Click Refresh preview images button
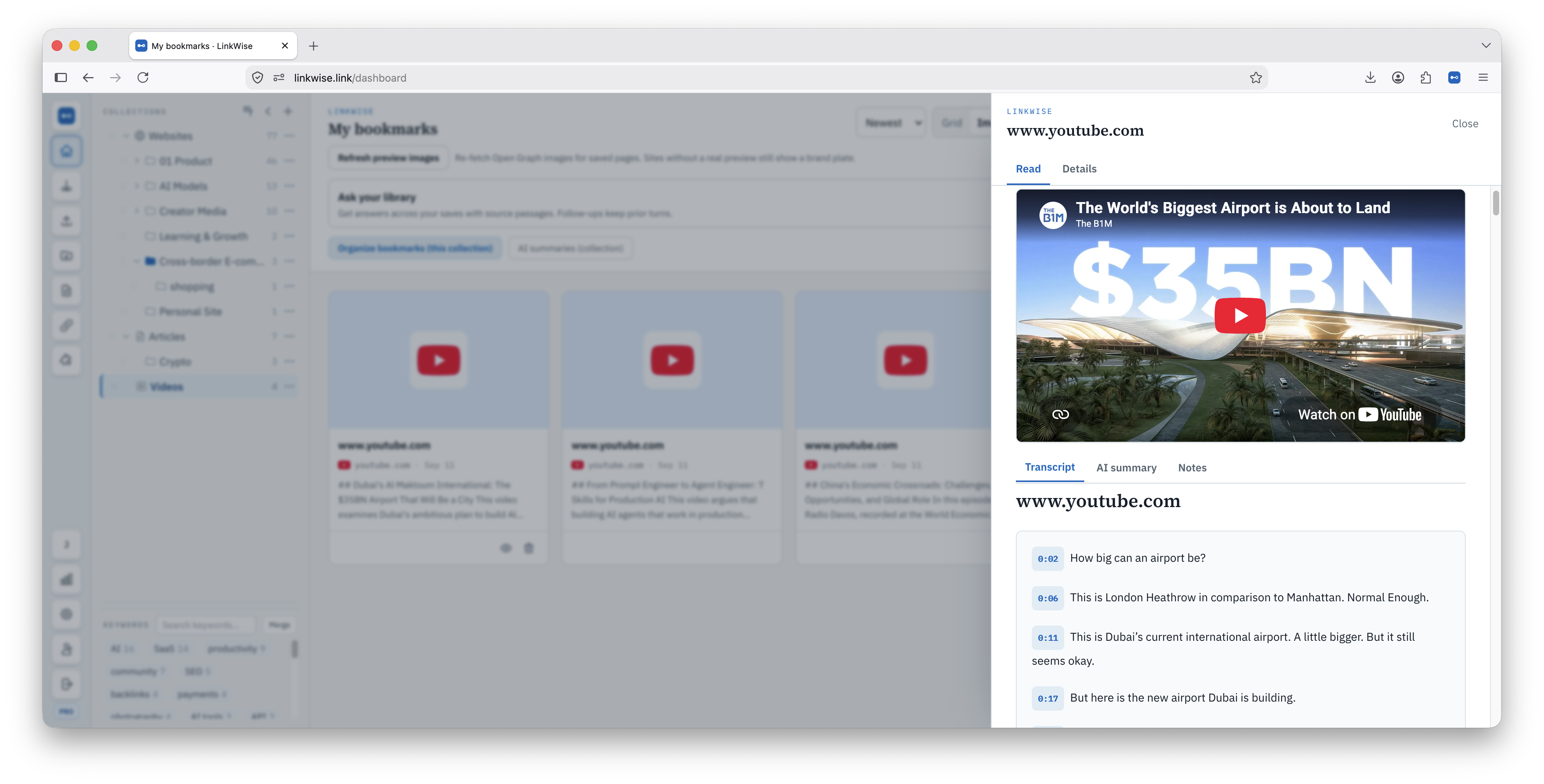The height and width of the screenshot is (784, 1544). coord(388,158)
